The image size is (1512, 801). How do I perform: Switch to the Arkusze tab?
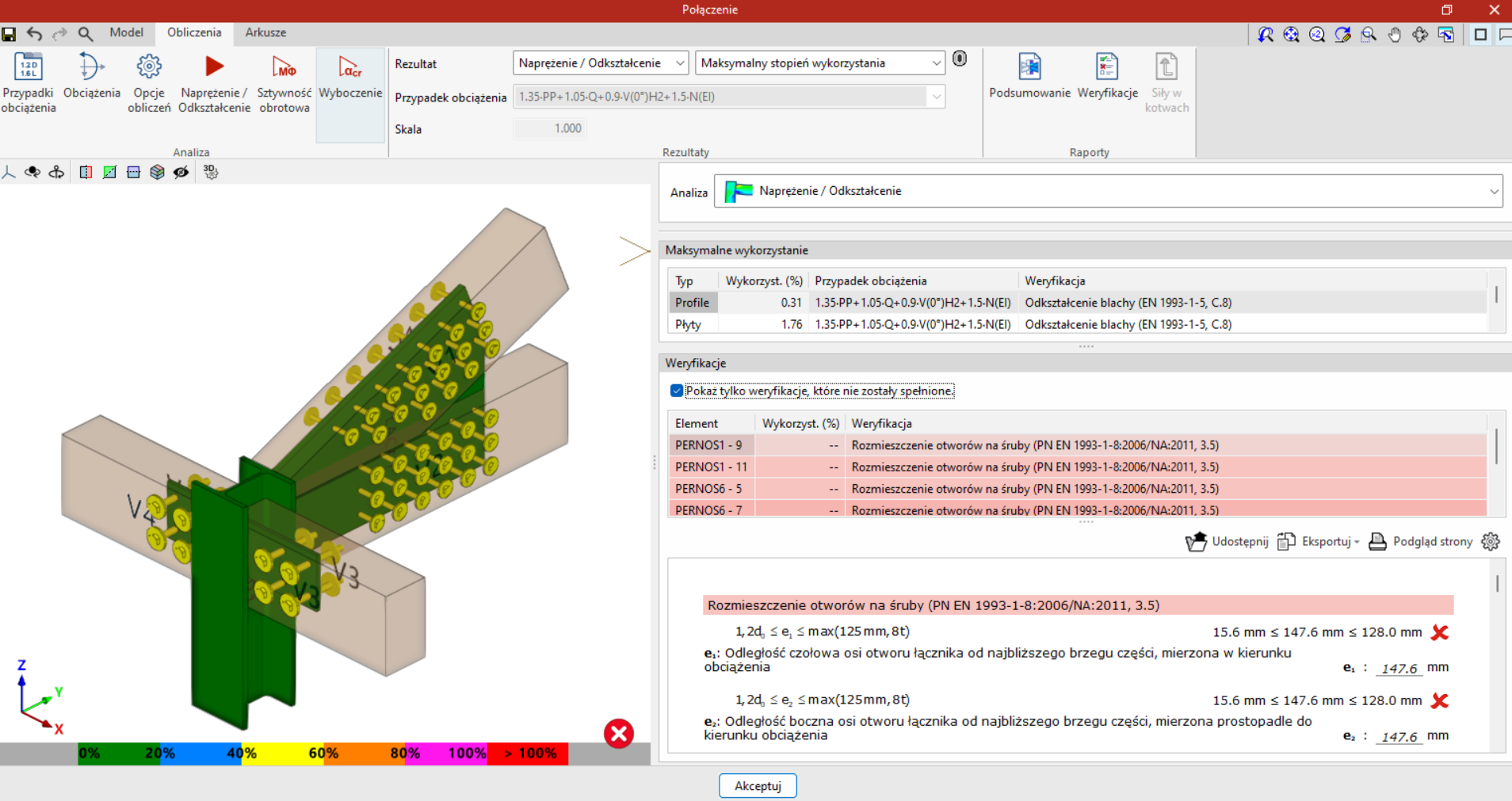click(x=265, y=32)
